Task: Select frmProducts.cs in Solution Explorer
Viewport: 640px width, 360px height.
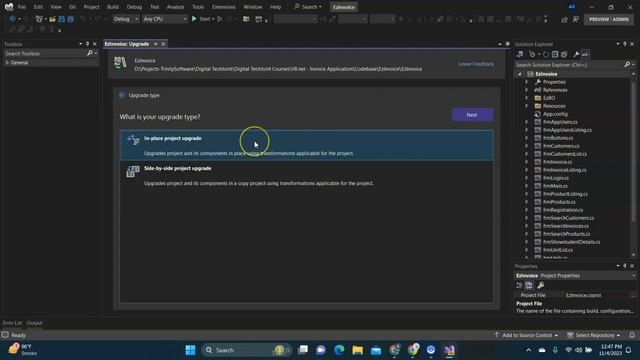Action: pos(559,202)
